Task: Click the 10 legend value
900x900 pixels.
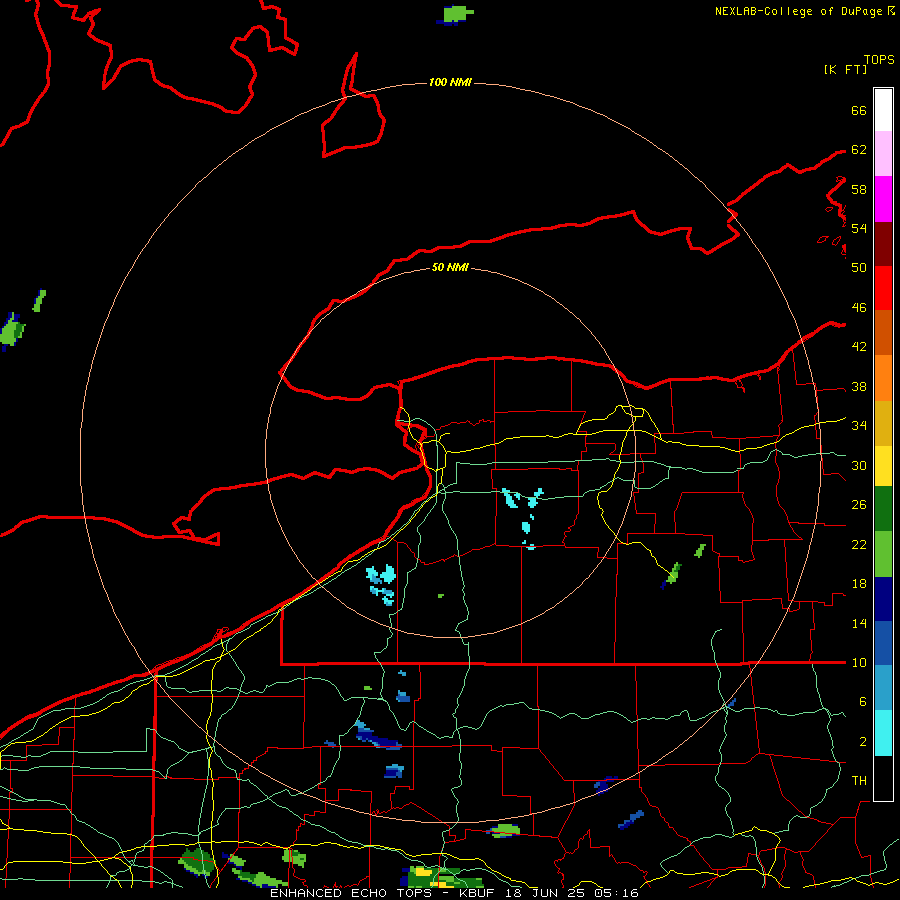Action: pos(859,662)
